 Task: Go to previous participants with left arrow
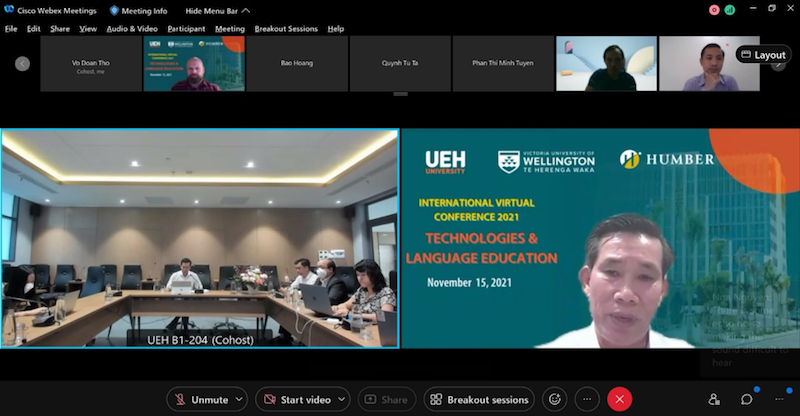tap(22, 63)
